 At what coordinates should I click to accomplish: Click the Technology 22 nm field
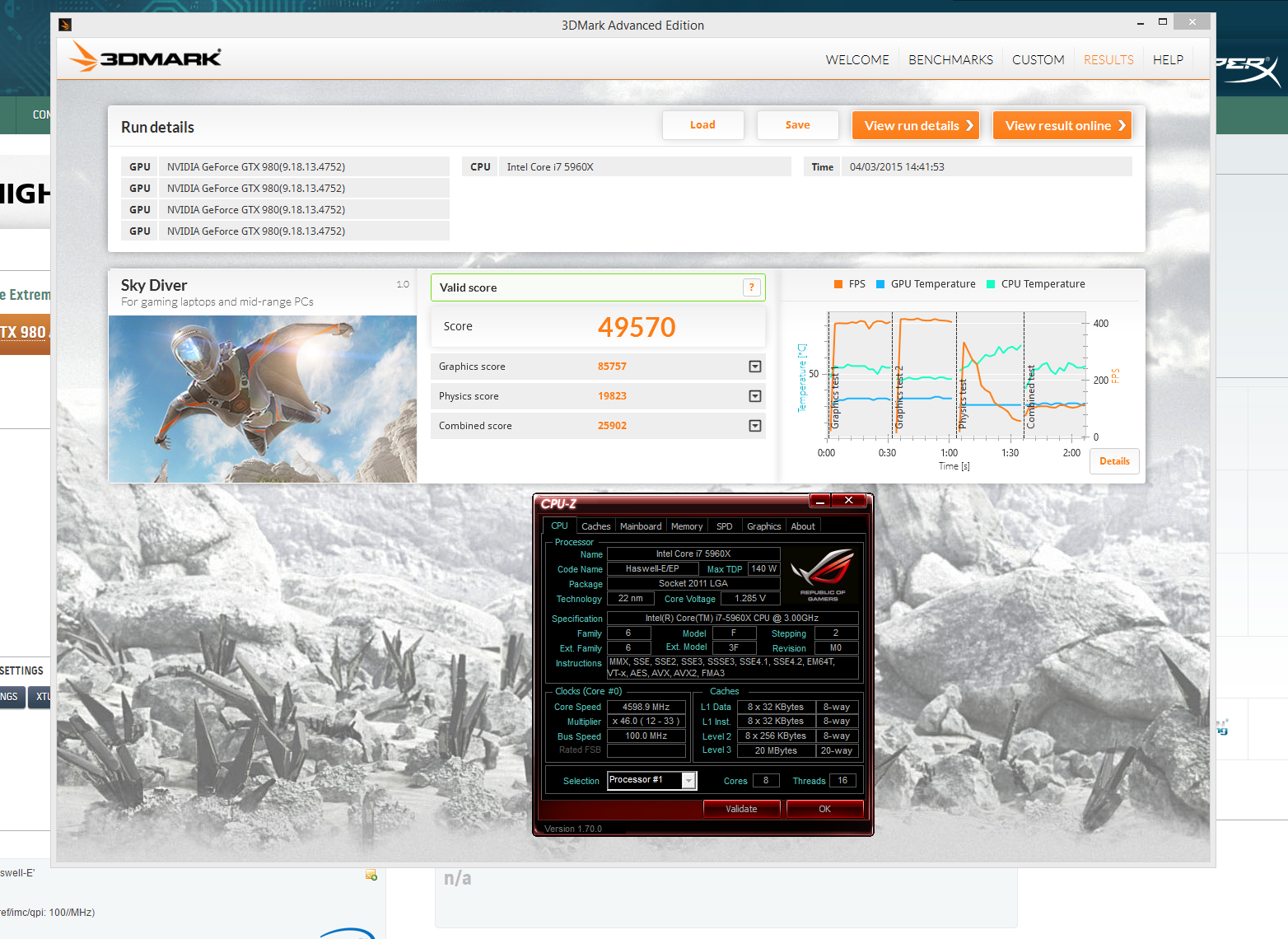tap(631, 599)
